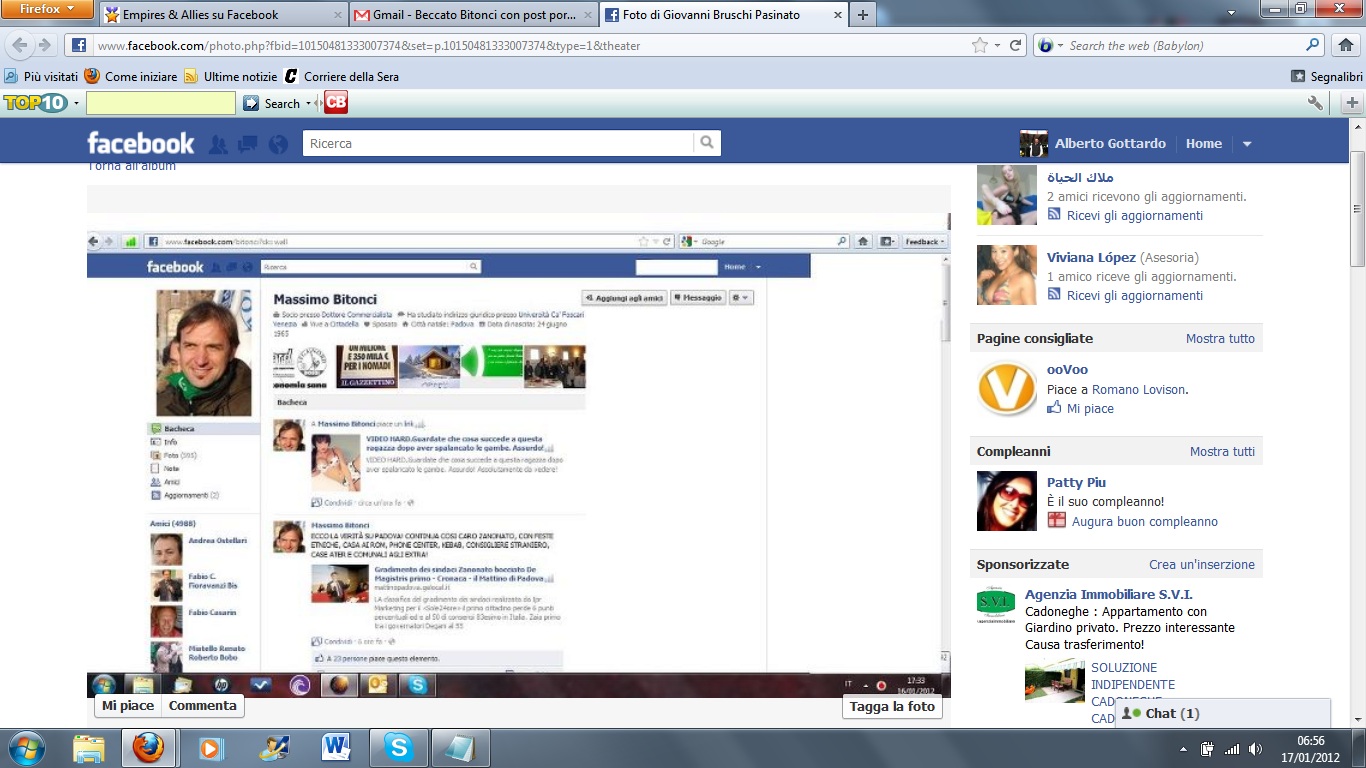
Task: Click the ooVoo page logo
Action: (x=1007, y=388)
